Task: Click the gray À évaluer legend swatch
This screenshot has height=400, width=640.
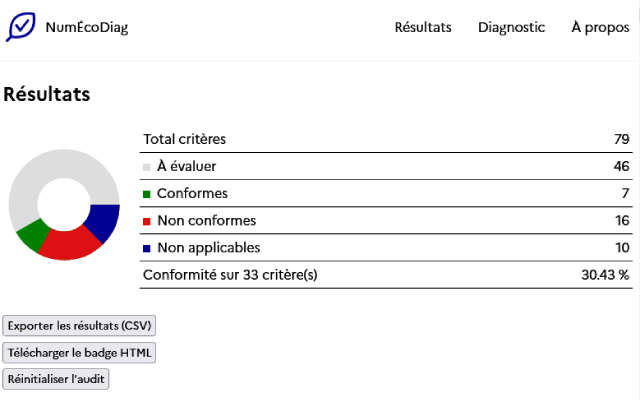Action: 147,167
